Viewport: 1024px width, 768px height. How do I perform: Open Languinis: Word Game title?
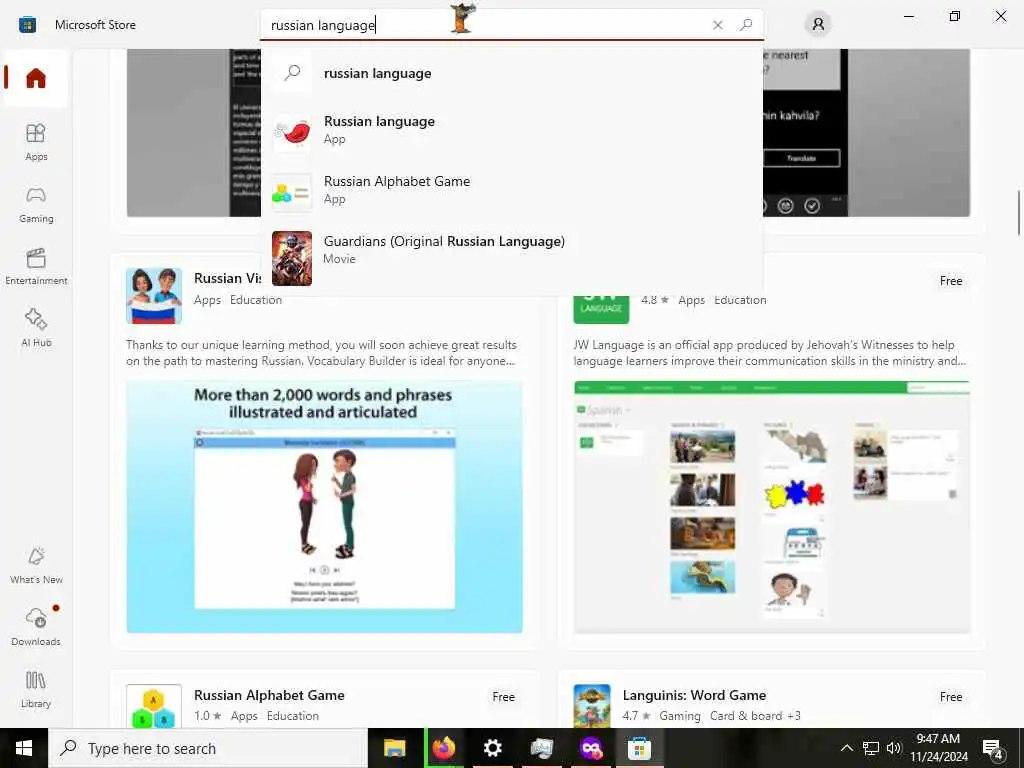(694, 696)
